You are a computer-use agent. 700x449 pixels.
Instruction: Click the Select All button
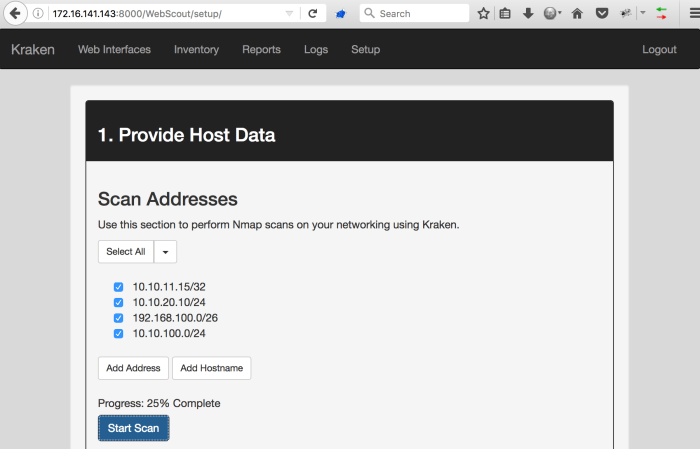coord(126,252)
